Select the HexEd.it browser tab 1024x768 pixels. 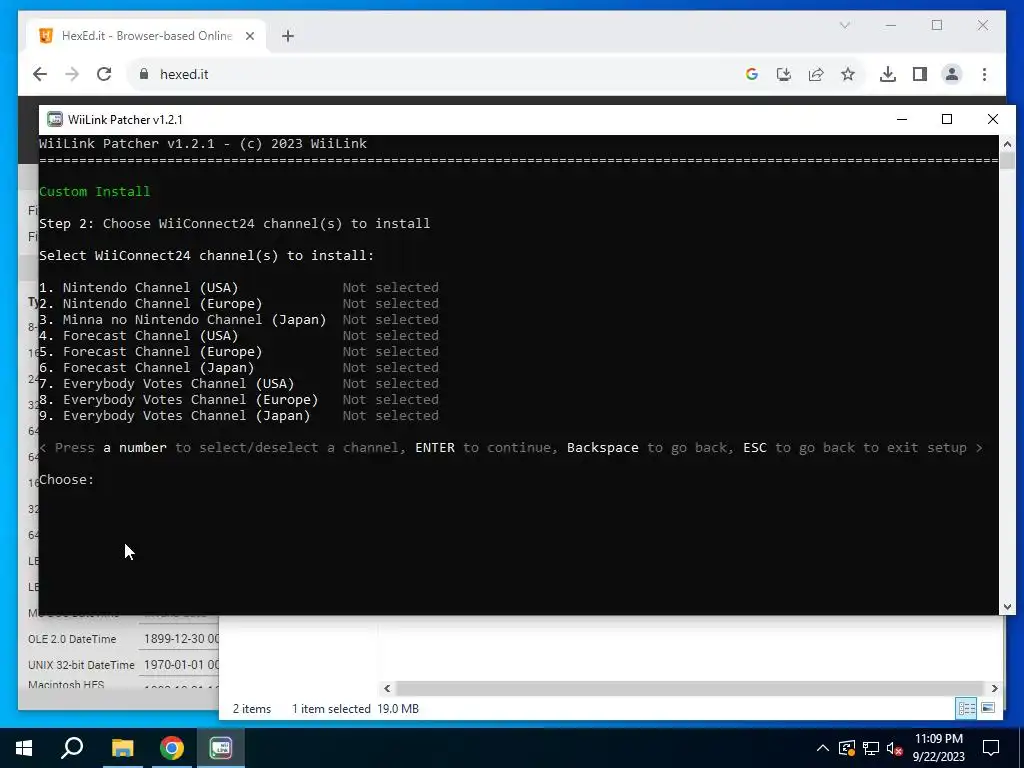click(x=147, y=36)
